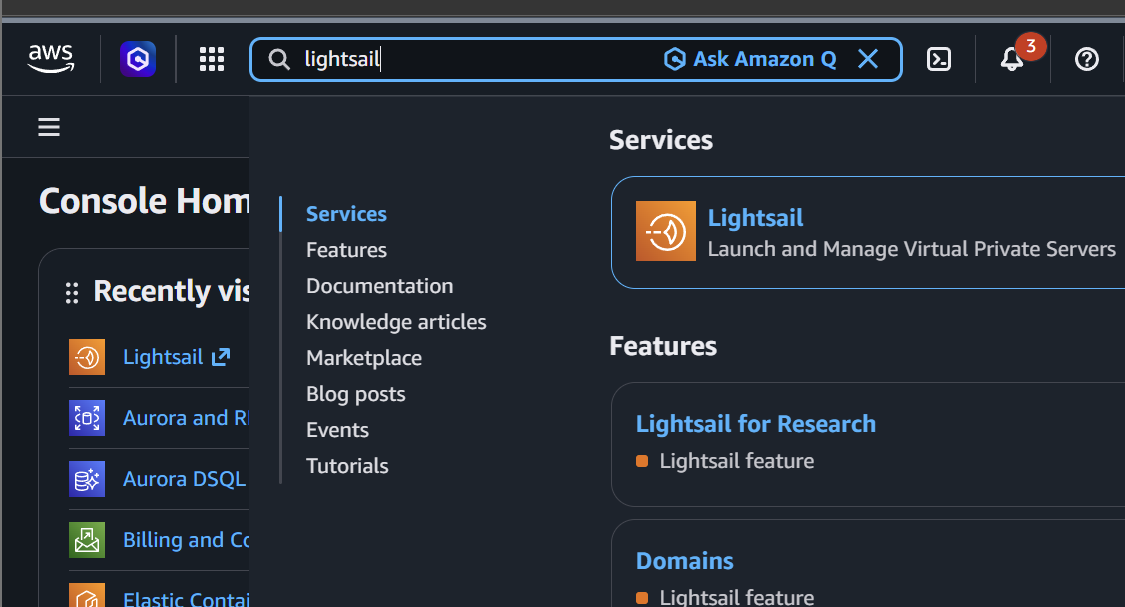Image resolution: width=1125 pixels, height=607 pixels.
Task: Click the Recently visited drag handle
Action: tap(72, 293)
